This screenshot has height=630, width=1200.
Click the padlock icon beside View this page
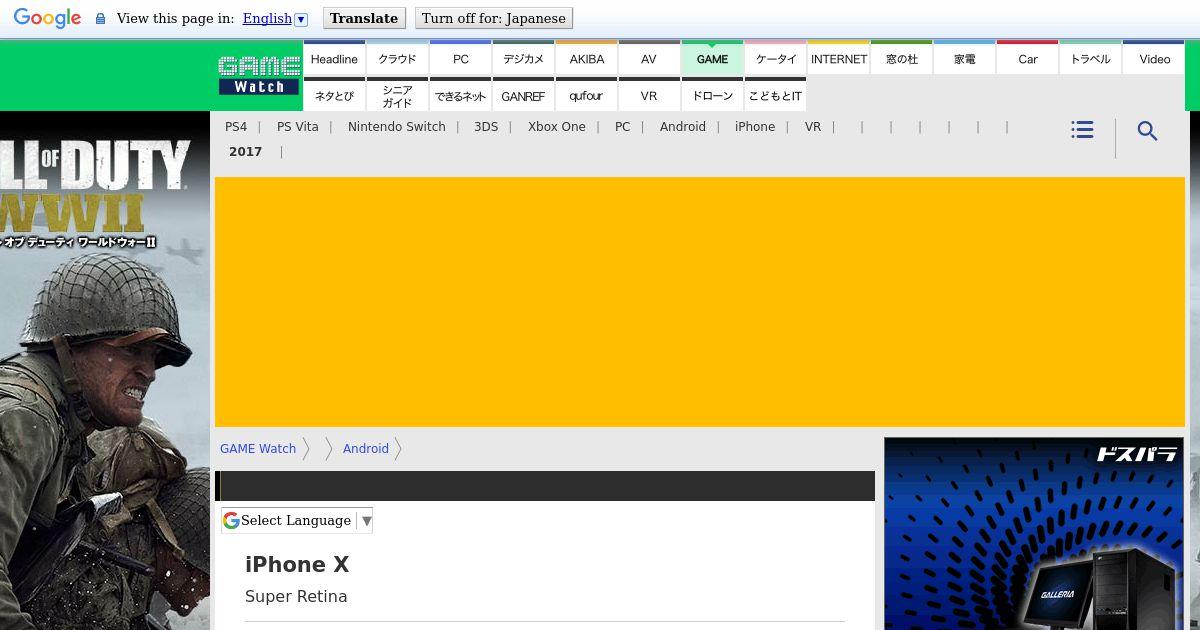click(x=100, y=19)
